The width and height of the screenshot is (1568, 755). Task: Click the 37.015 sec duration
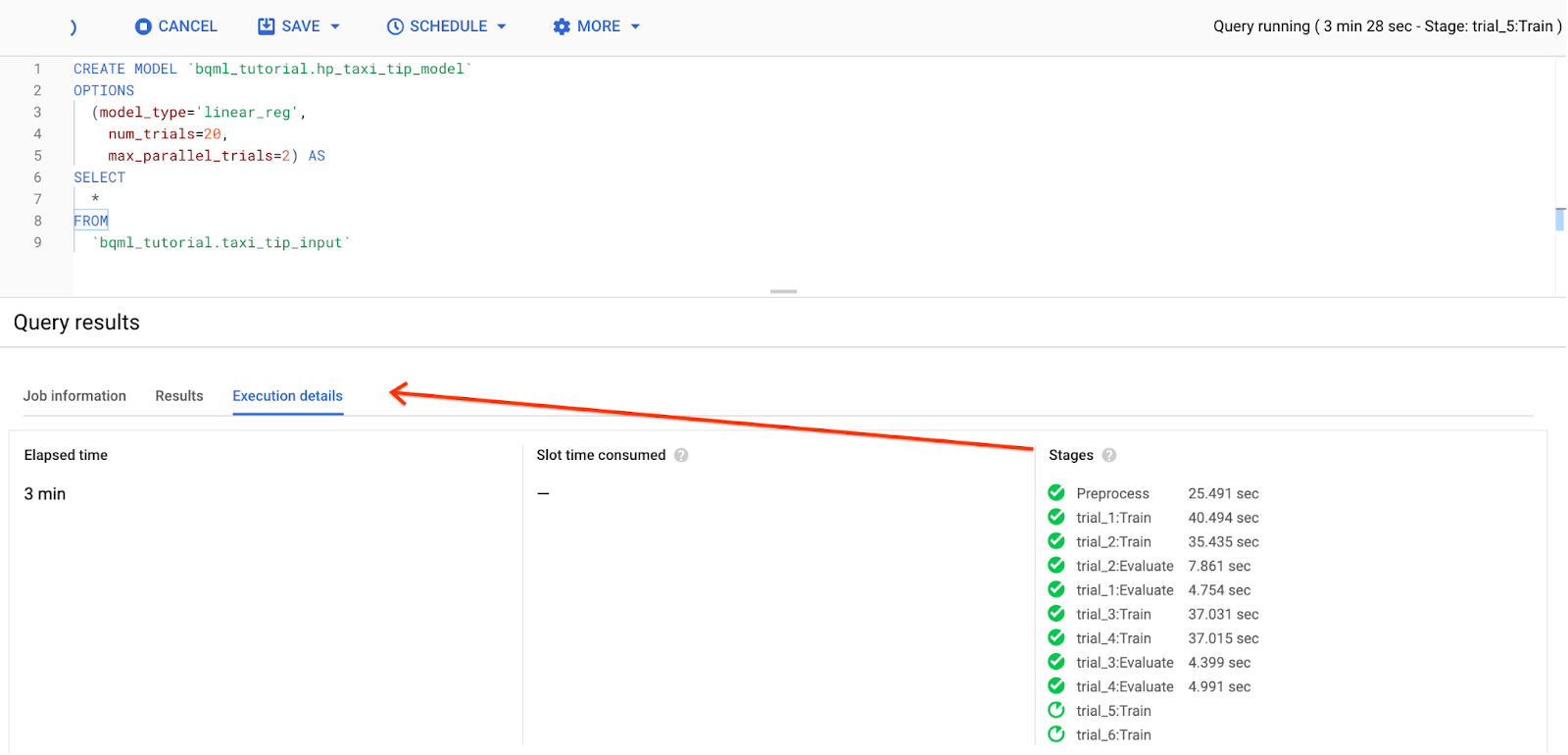click(1223, 638)
